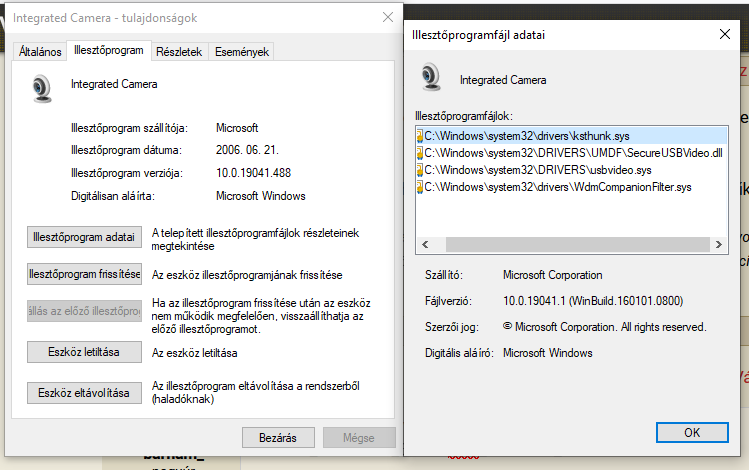
Task: Click the file icon beside SecureUSBVideo.dll
Action: click(x=420, y=153)
